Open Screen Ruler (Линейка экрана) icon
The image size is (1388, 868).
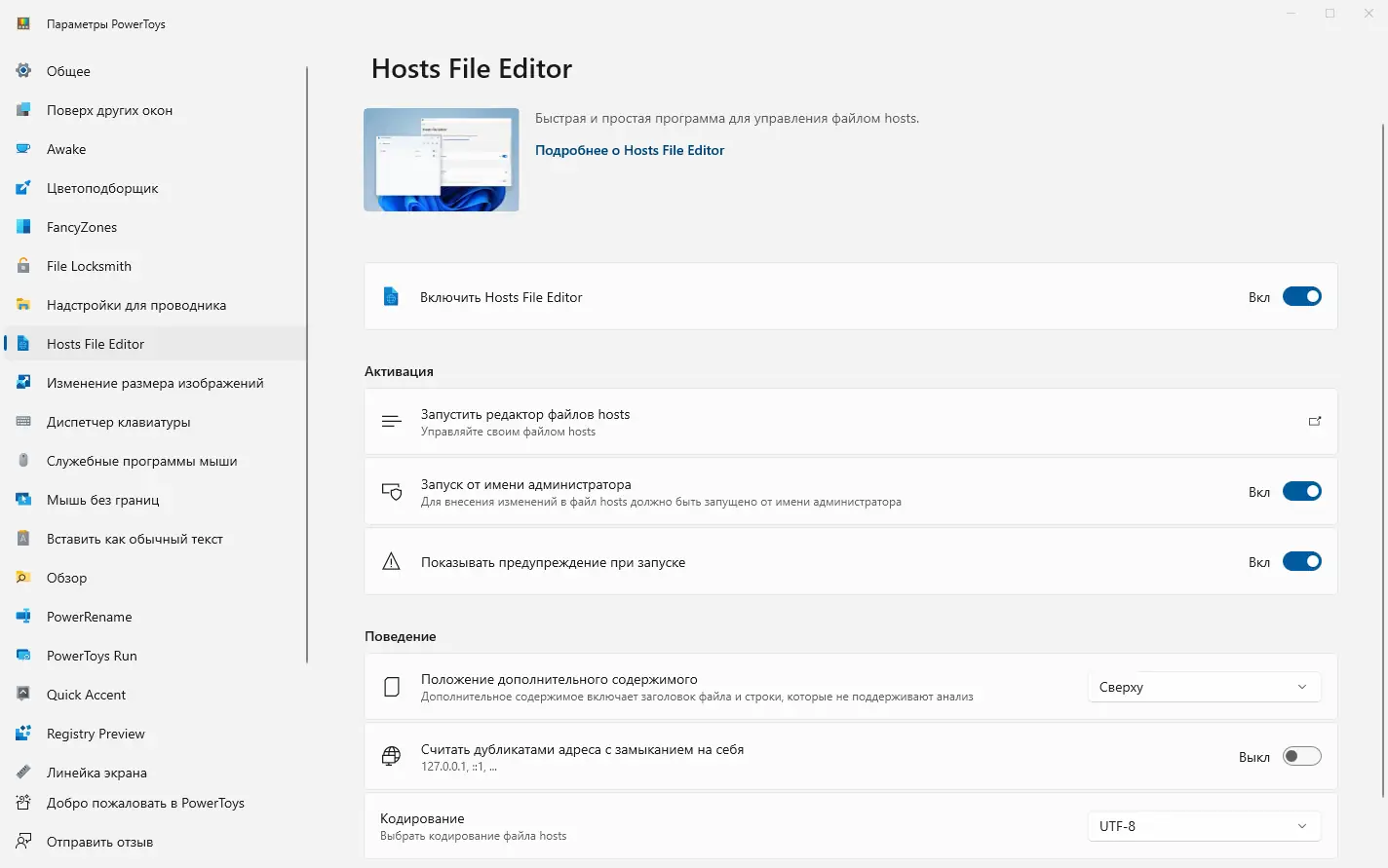pyautogui.click(x=23, y=773)
